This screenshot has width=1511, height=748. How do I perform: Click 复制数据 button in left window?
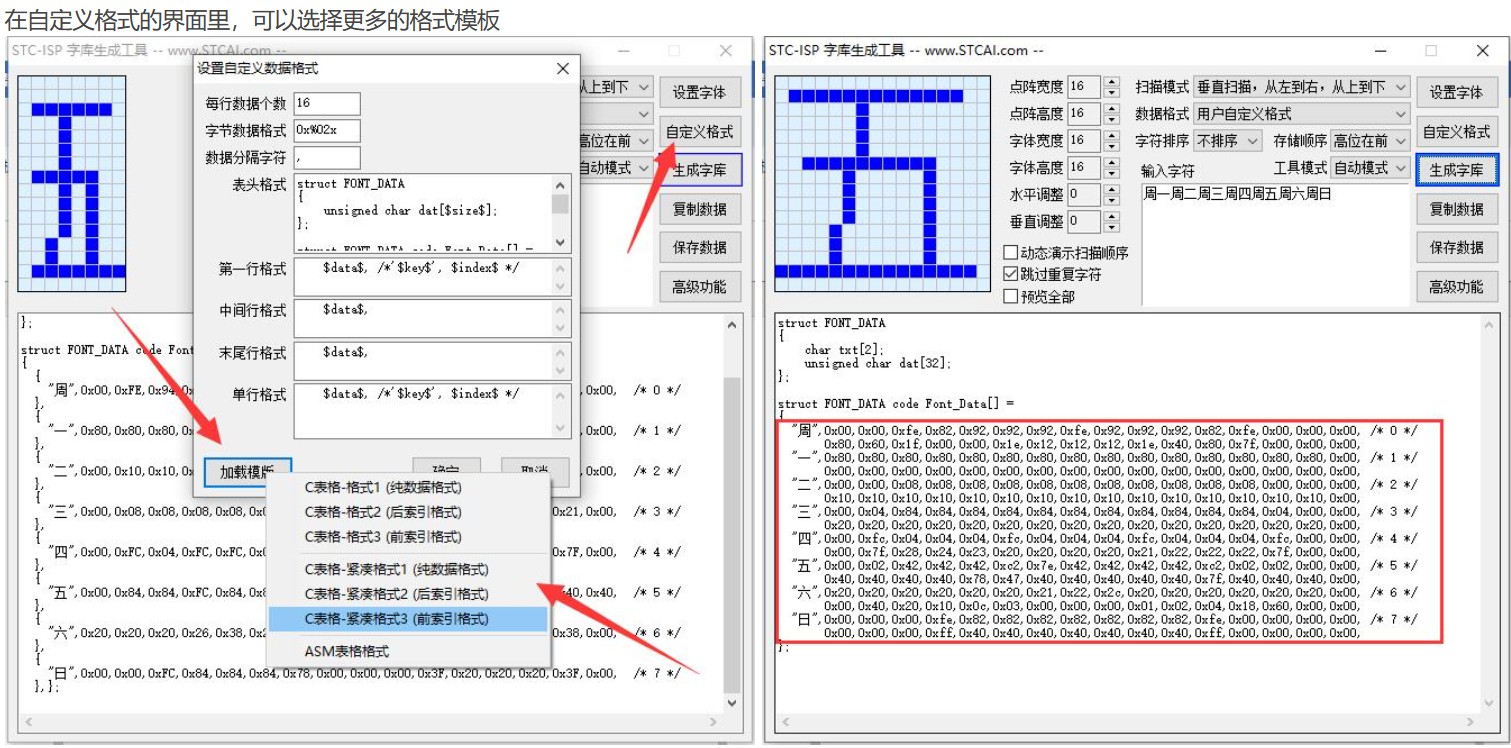tap(699, 209)
